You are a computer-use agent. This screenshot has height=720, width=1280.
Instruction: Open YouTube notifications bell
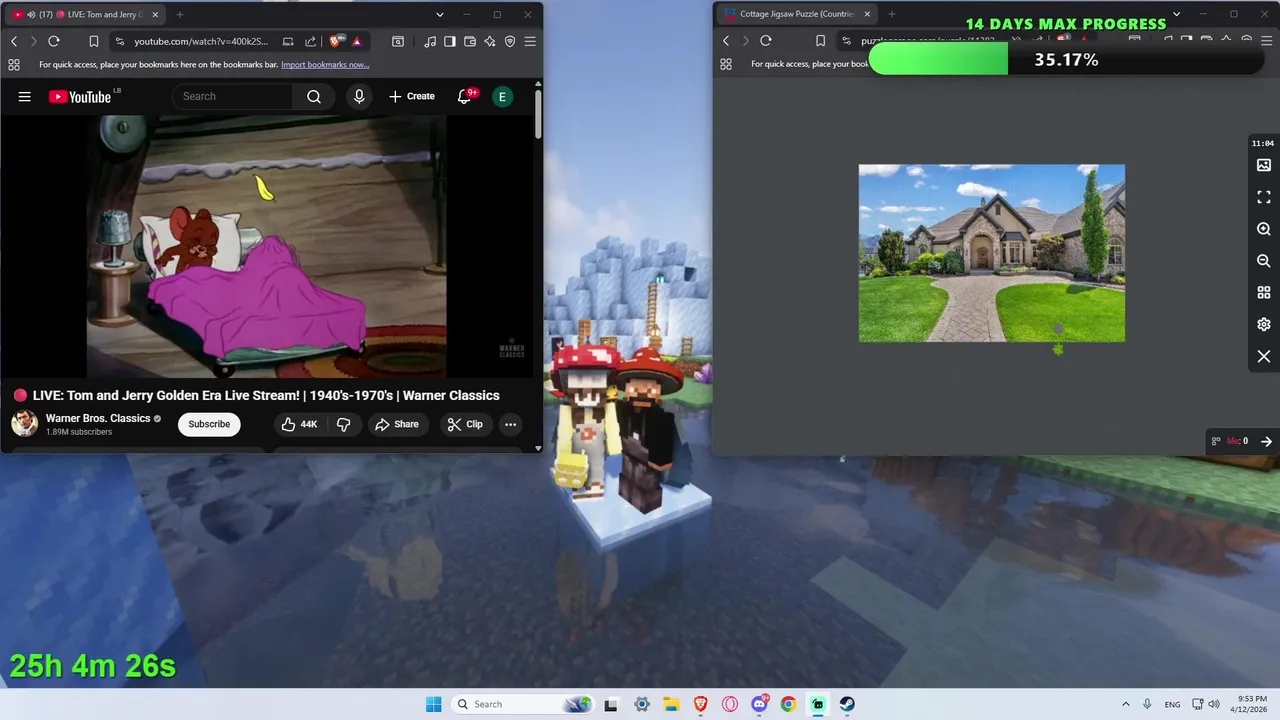point(464,96)
